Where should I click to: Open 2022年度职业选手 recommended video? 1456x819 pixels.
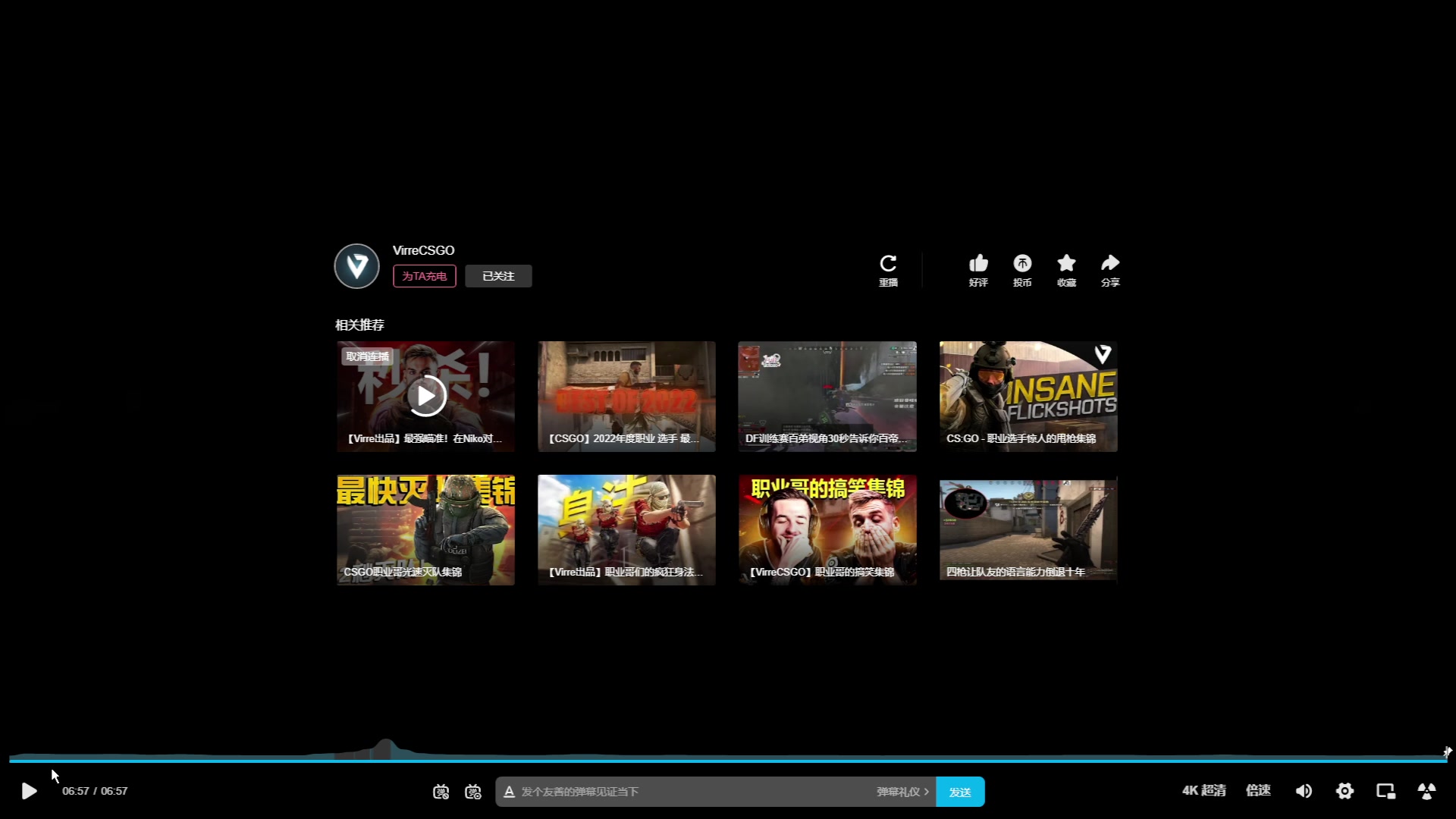pos(626,397)
